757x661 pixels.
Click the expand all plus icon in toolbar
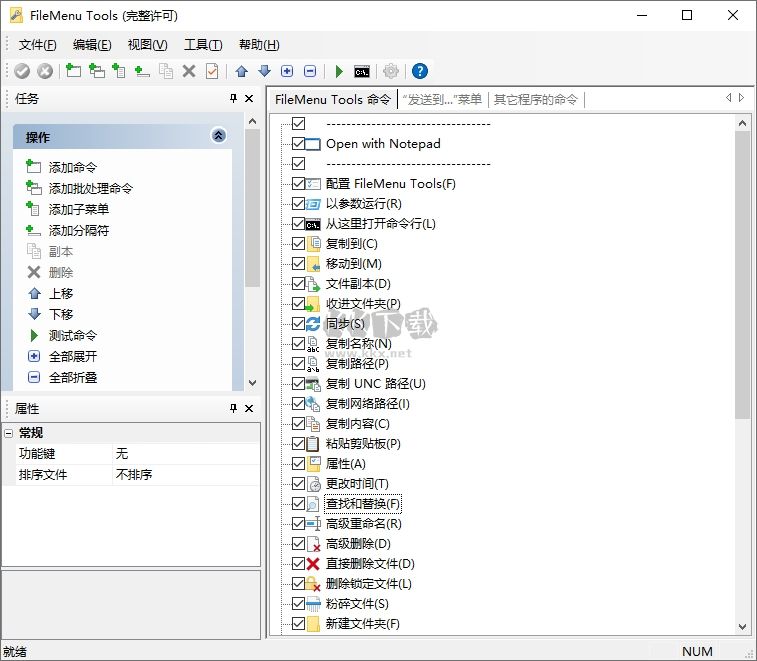287,71
